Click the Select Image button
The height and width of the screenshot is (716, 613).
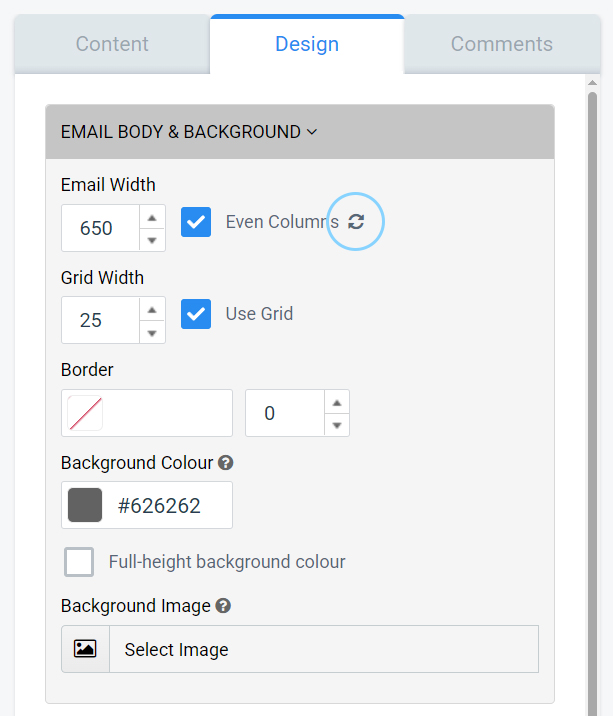(x=300, y=649)
